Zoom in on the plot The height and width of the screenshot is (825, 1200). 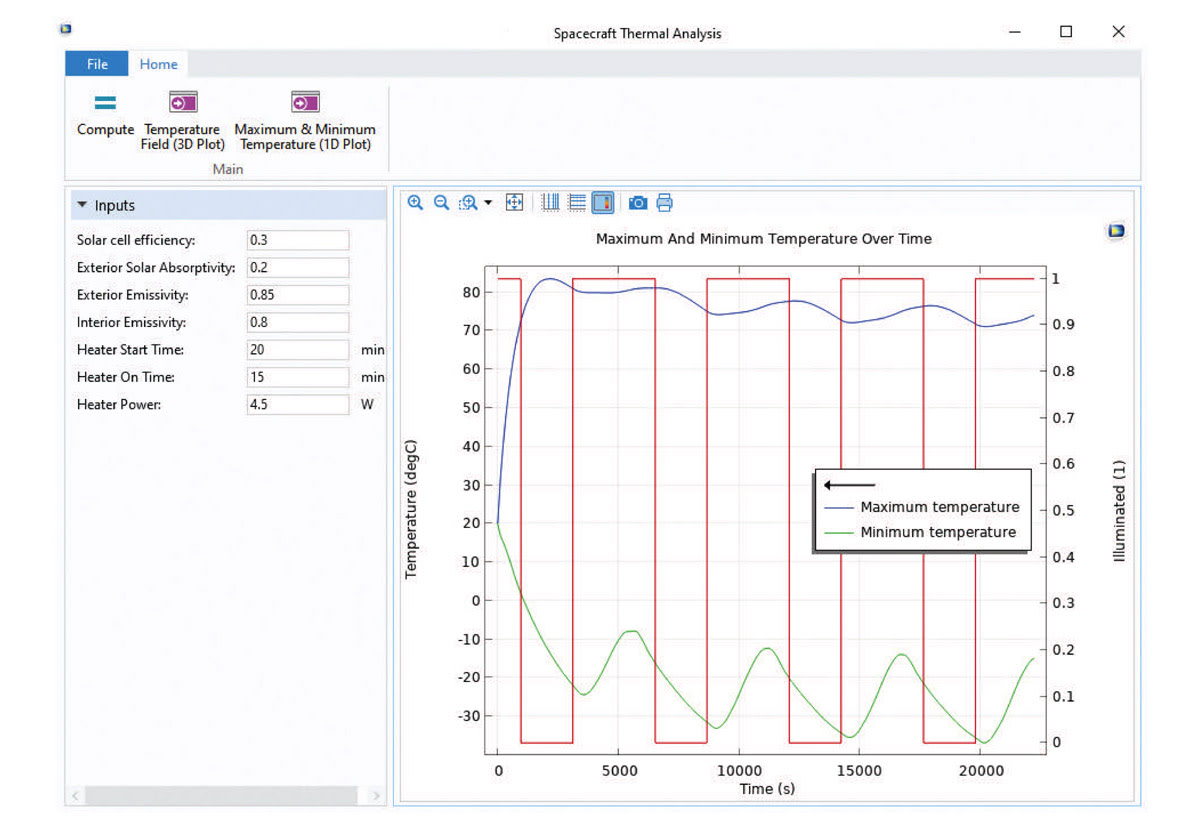tap(416, 203)
